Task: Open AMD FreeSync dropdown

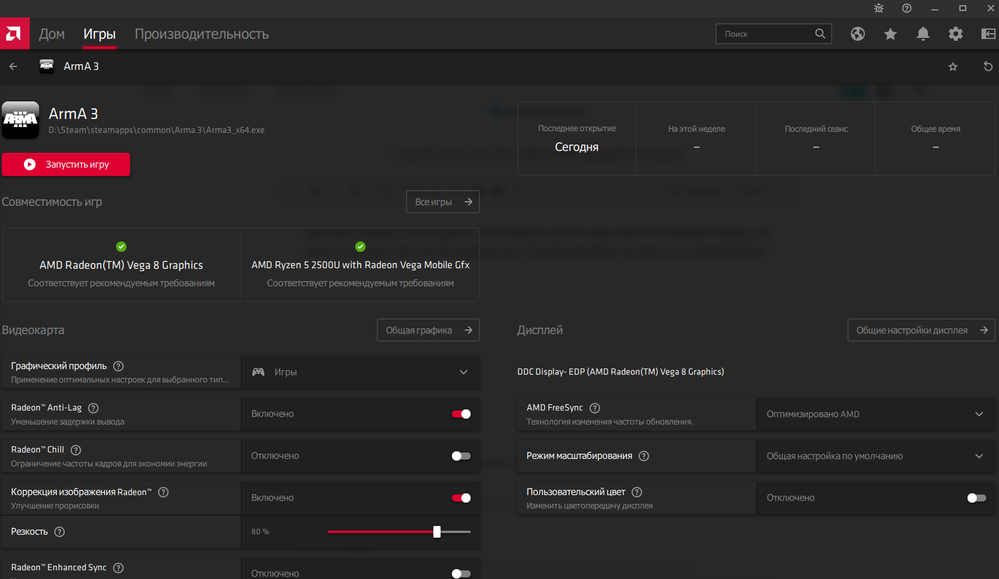Action: [875, 414]
